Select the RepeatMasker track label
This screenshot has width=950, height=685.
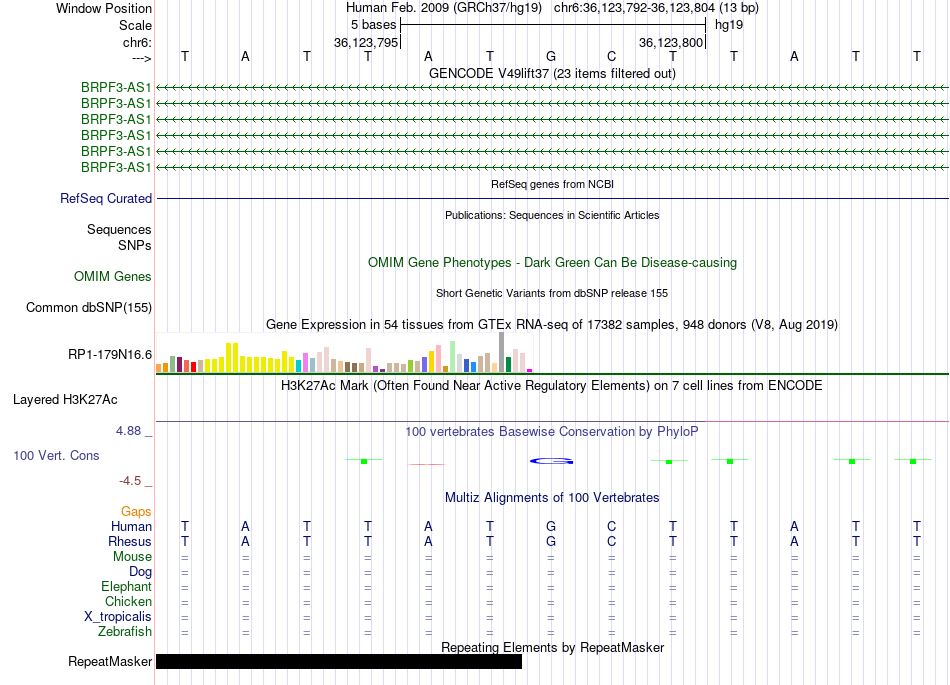110,661
